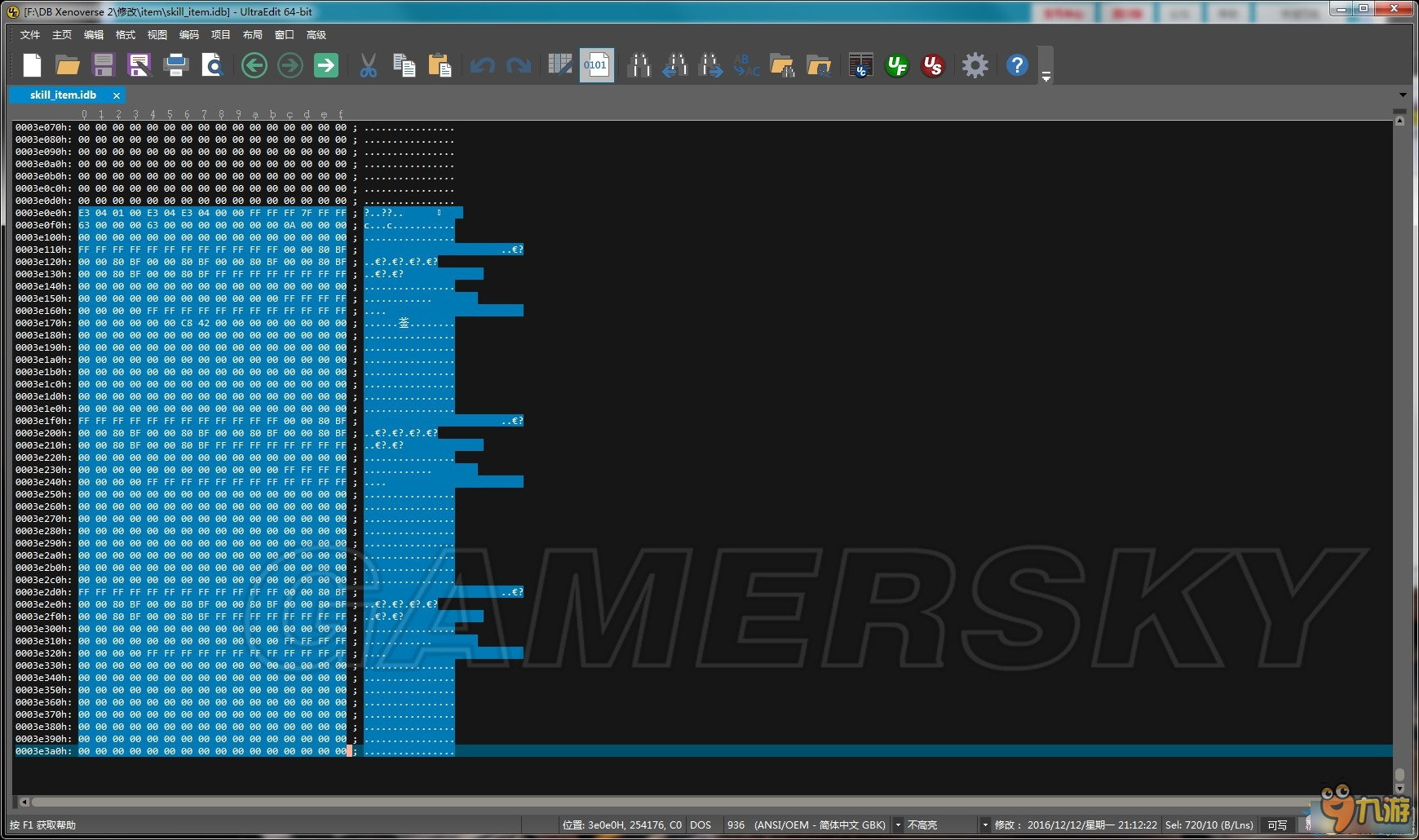This screenshot has width=1419, height=840.
Task: Click the DOS line ending indicator
Action: (x=701, y=825)
